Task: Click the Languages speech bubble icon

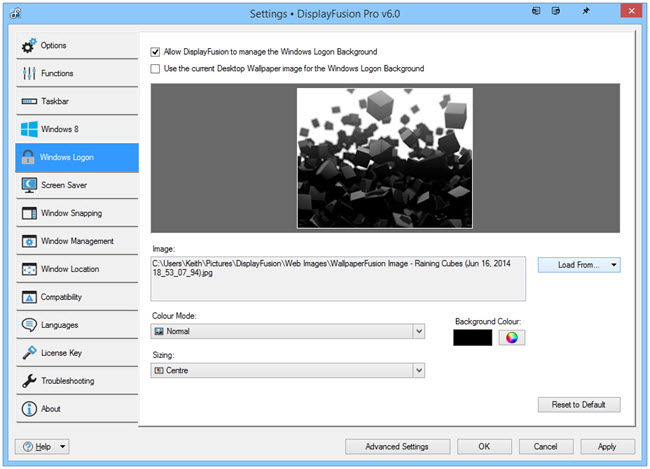Action: point(29,325)
